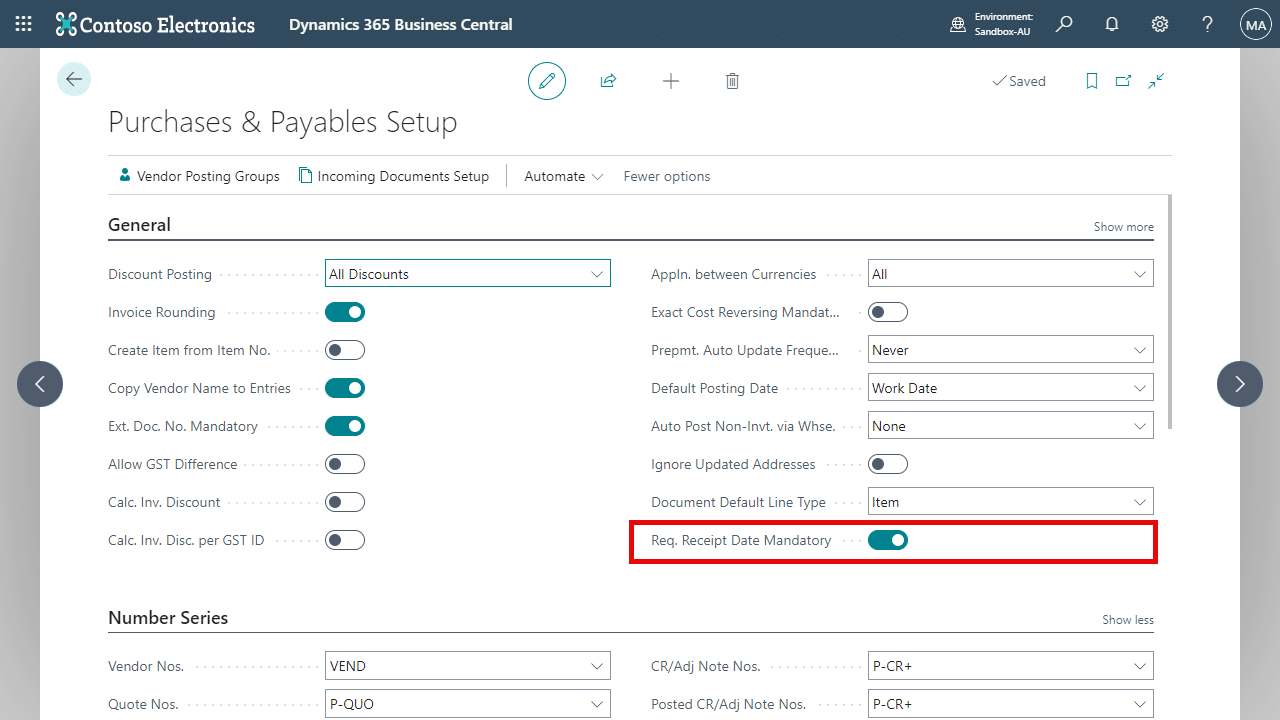Screen dimensions: 1280x720
Task: Turn off Req. Receipt Date Mandatory toggle
Action: click(888, 540)
